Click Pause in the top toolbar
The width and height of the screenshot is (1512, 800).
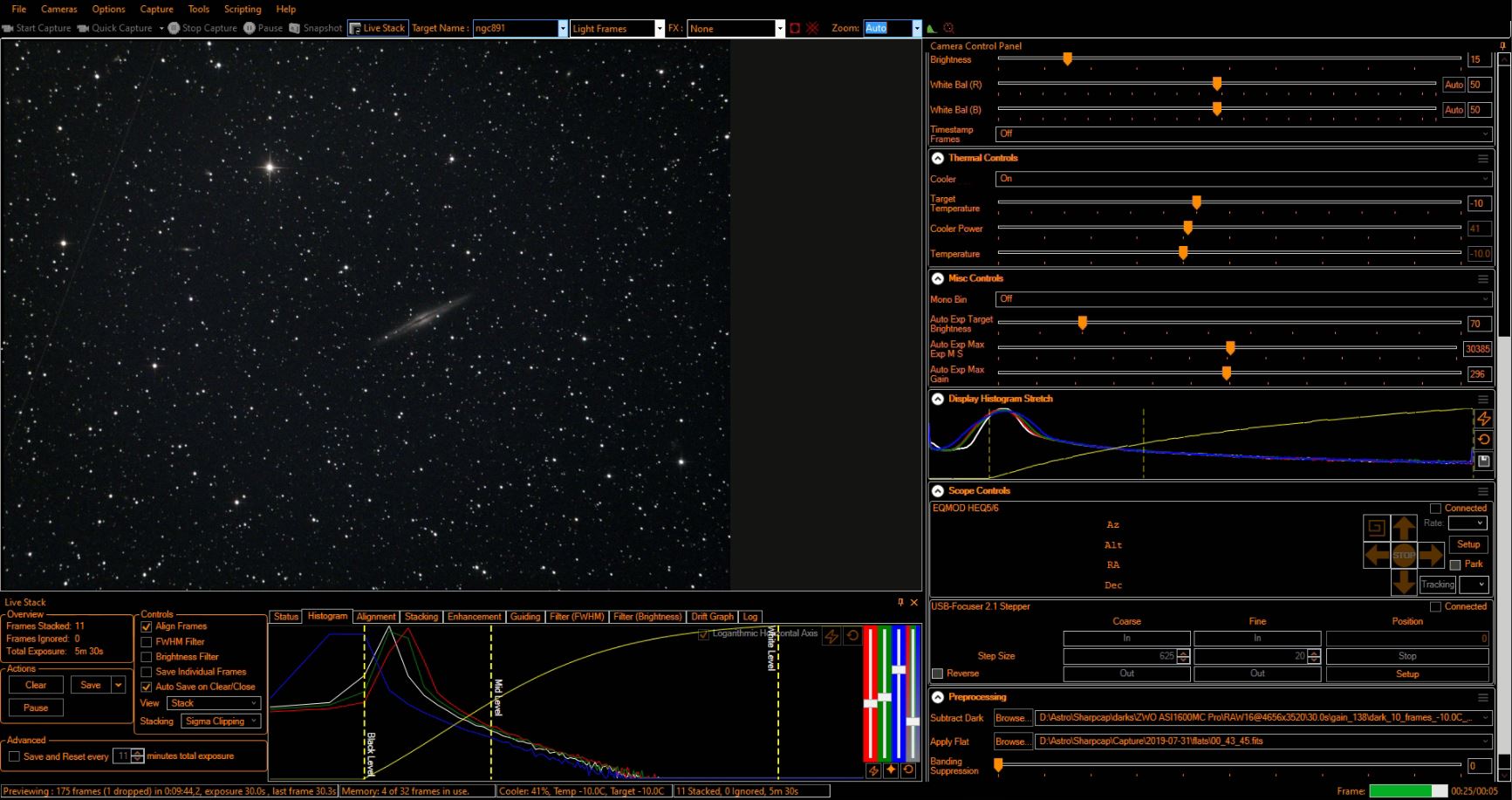click(263, 28)
